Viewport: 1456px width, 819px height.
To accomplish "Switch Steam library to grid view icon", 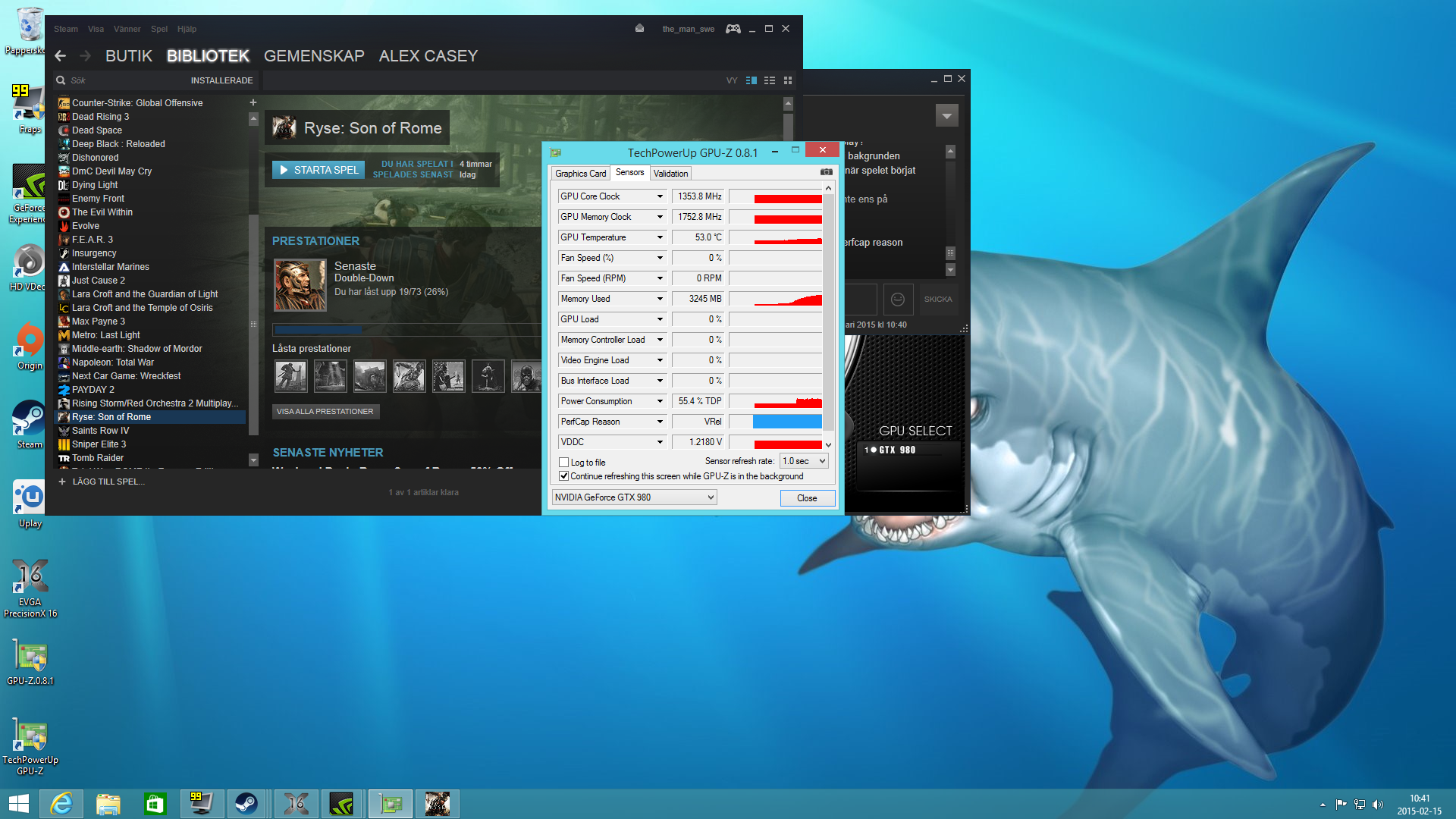I will click(x=788, y=80).
